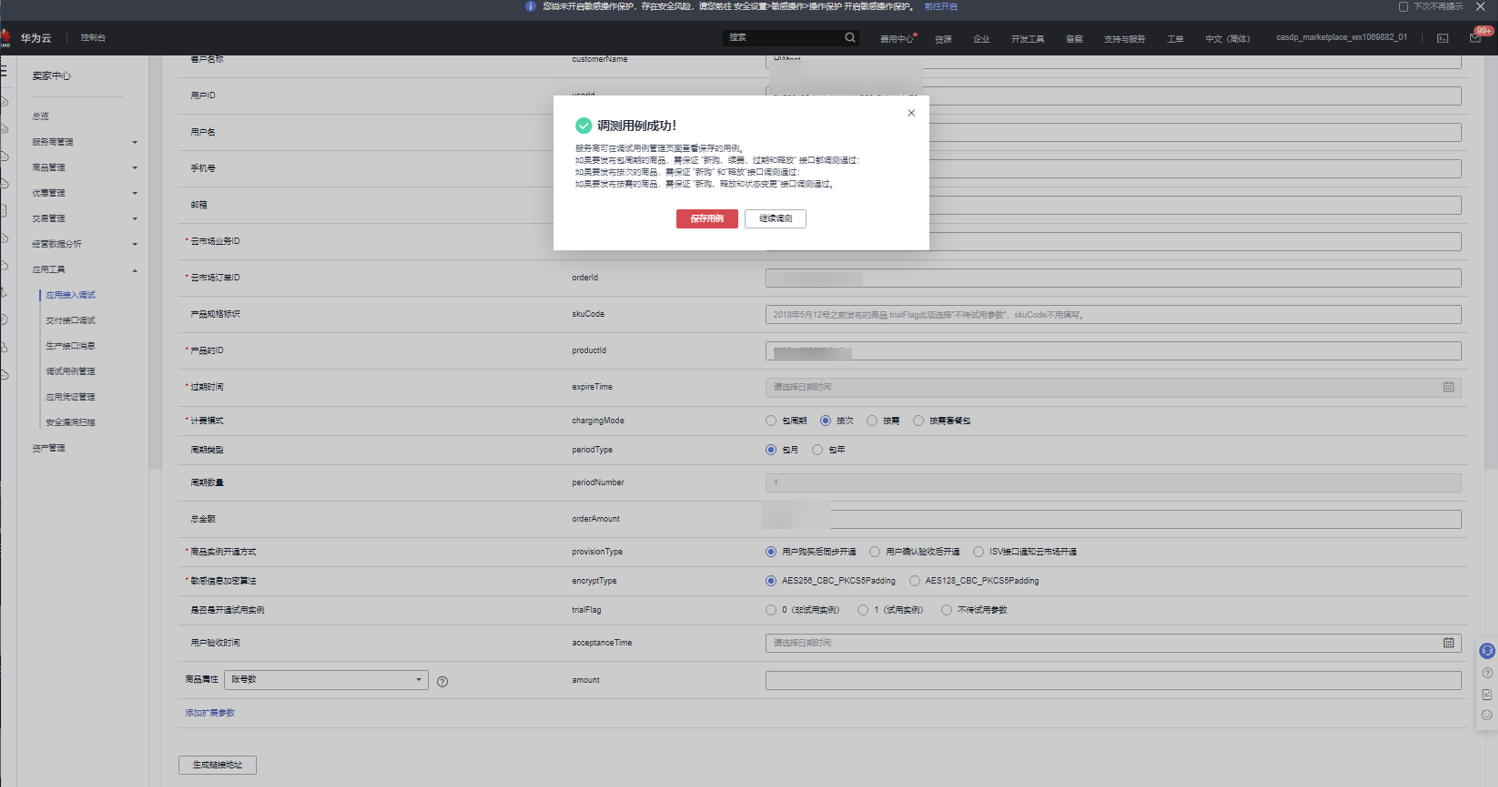Dismiss the top security notice banner
Image resolution: width=1498 pixels, height=787 pixels.
click(1481, 7)
